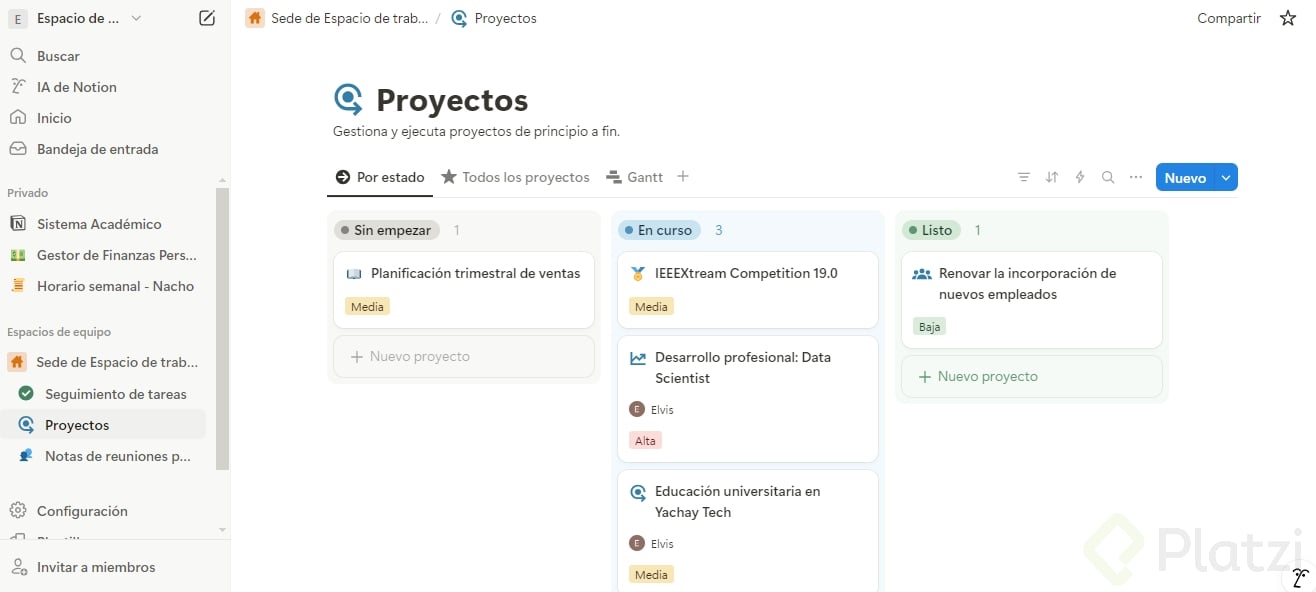1316x592 pixels.
Task: Add Nuevo proyecto under Sin empezar
Action: pyautogui.click(x=464, y=356)
